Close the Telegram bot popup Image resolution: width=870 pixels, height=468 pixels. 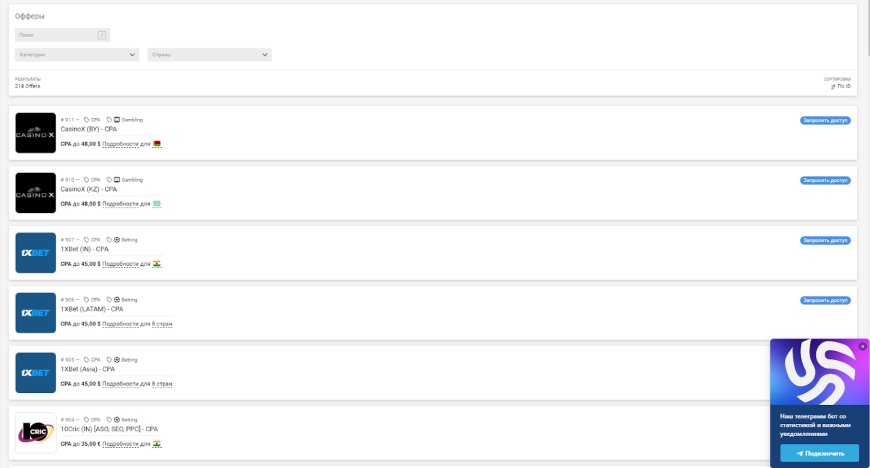(x=862, y=347)
